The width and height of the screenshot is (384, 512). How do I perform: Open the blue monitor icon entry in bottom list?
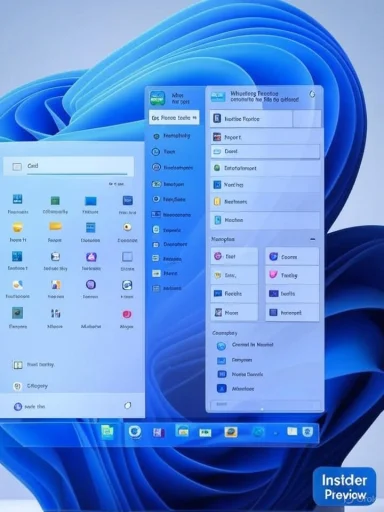(x=234, y=360)
